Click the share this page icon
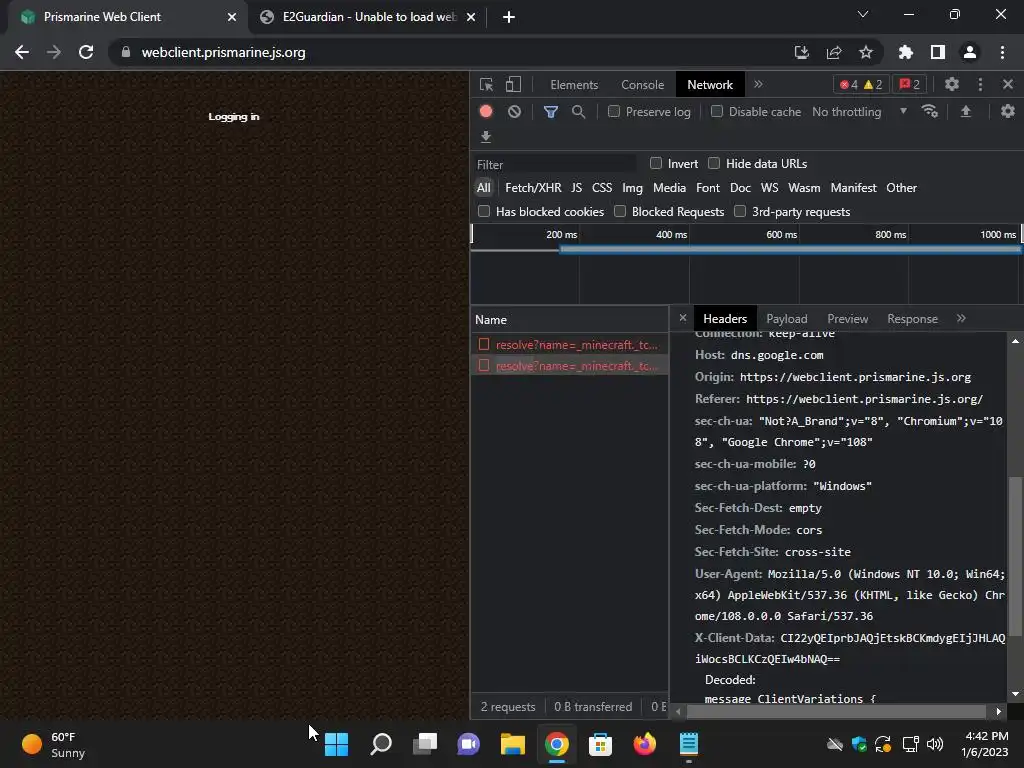The image size is (1024, 768). pyautogui.click(x=834, y=52)
